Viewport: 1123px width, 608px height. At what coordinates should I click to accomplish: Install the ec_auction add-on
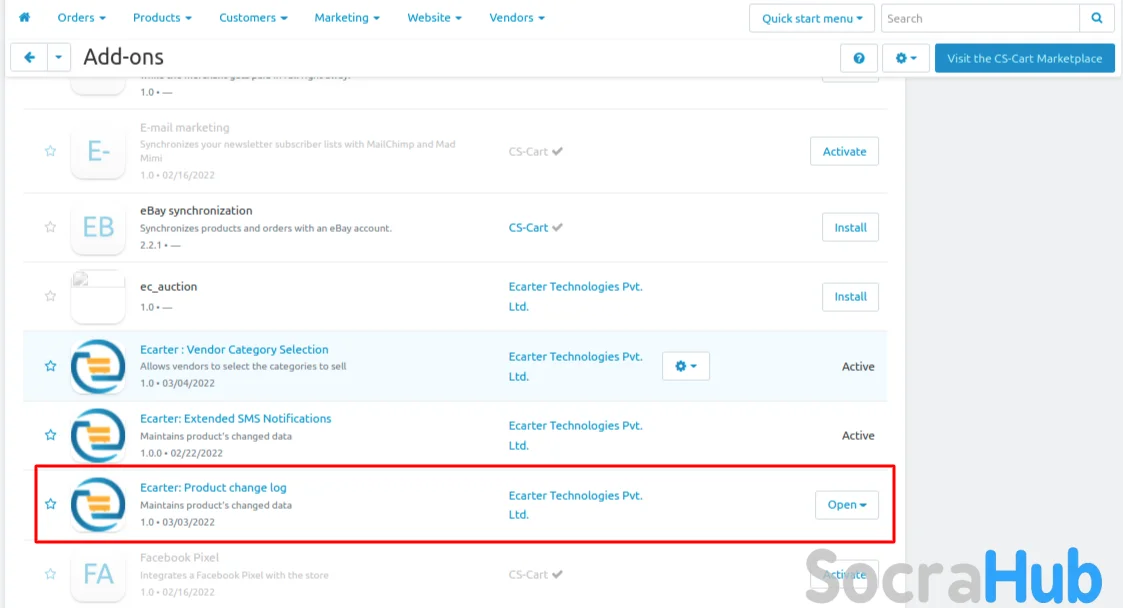[850, 296]
